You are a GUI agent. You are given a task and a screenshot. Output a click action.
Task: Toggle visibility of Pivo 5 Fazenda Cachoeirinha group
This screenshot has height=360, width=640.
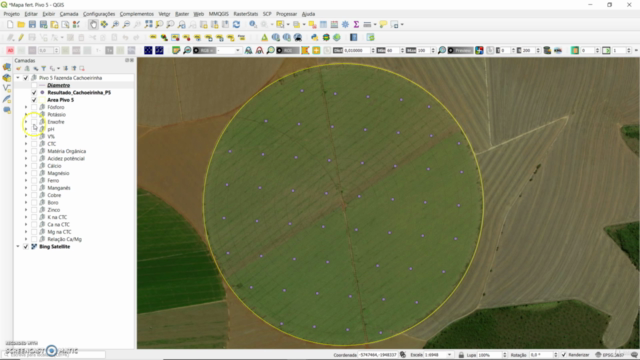[x=26, y=78]
